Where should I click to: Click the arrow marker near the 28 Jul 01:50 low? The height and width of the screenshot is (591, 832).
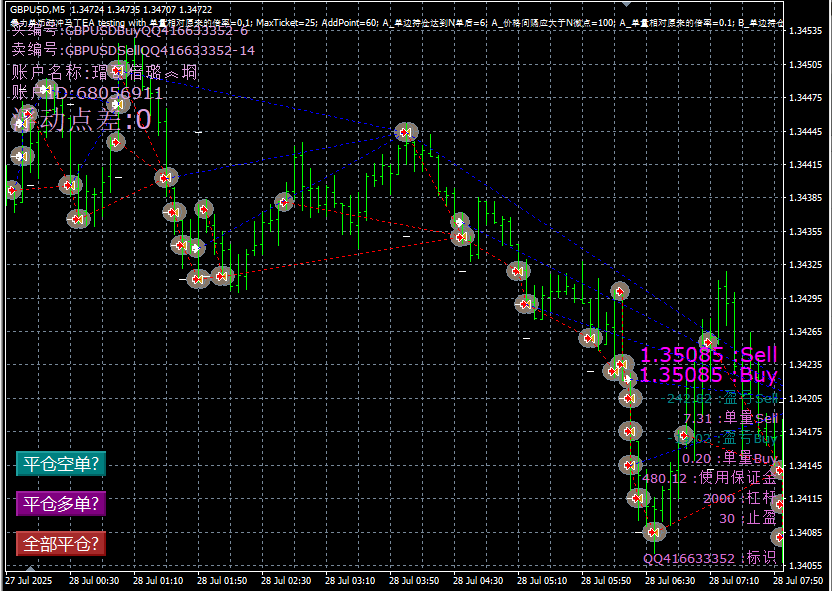[x=222, y=275]
